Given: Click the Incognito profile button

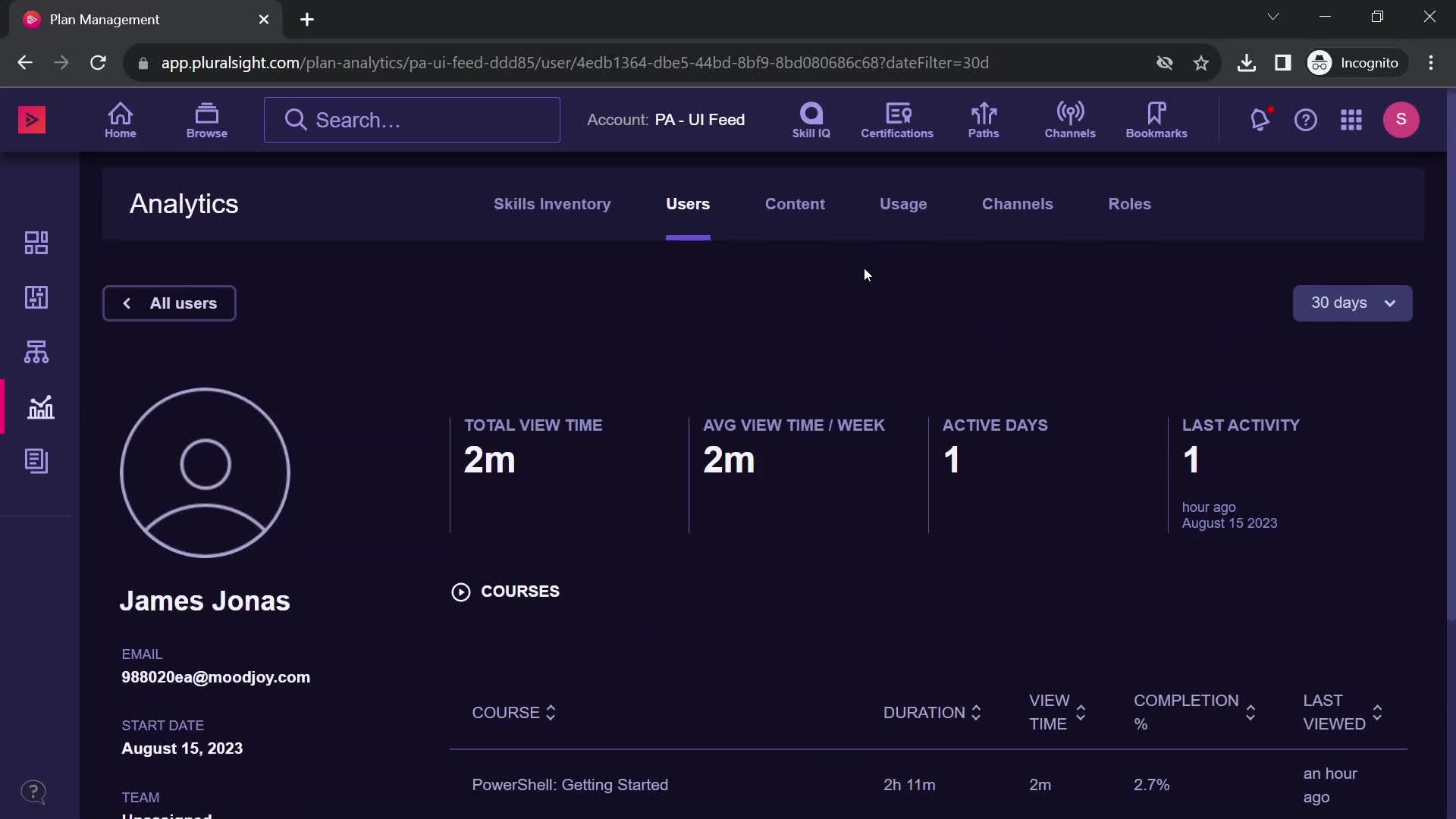Looking at the screenshot, I should click(x=1356, y=63).
